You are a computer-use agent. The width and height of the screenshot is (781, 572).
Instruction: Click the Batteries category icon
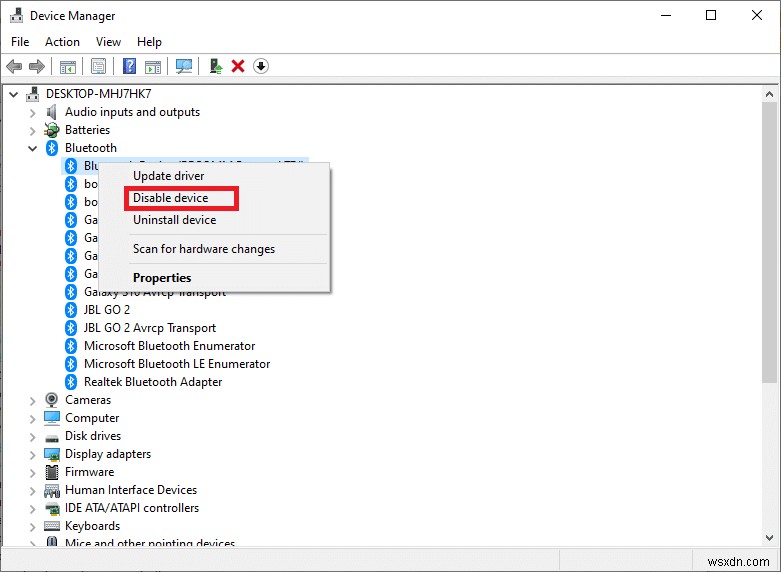tap(52, 130)
